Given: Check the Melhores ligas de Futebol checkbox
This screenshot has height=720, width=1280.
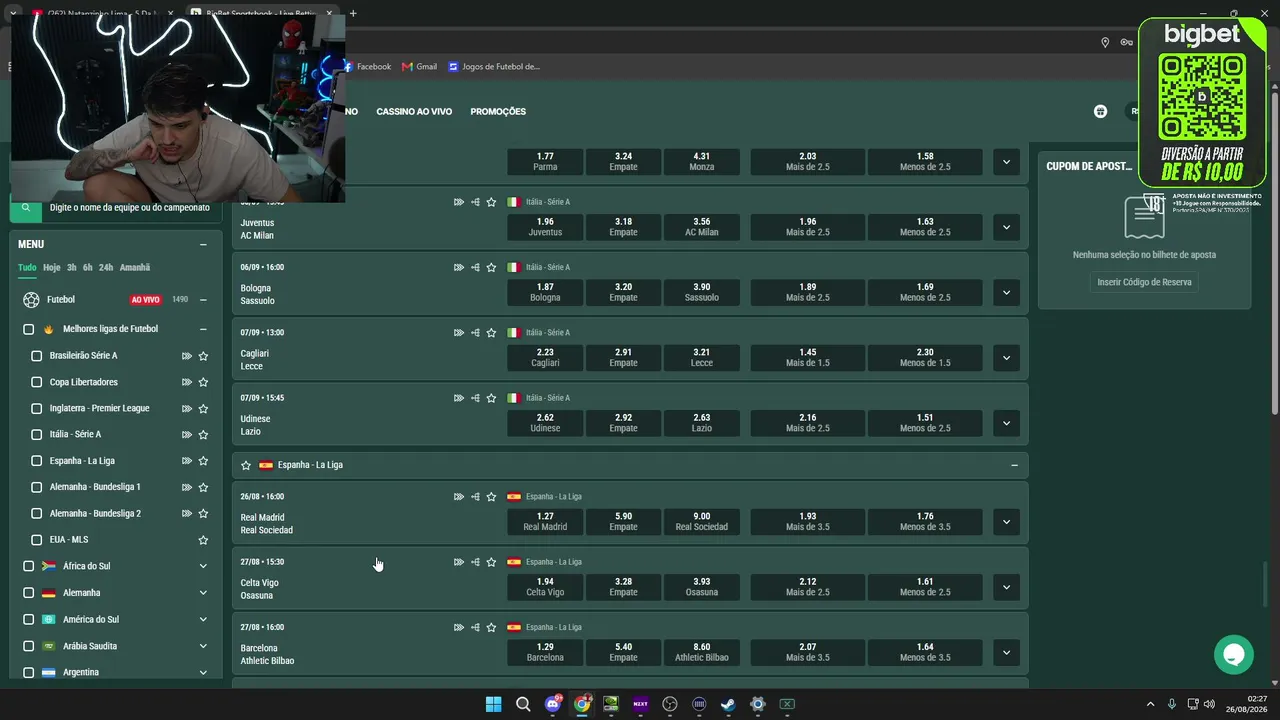Looking at the screenshot, I should (x=29, y=329).
